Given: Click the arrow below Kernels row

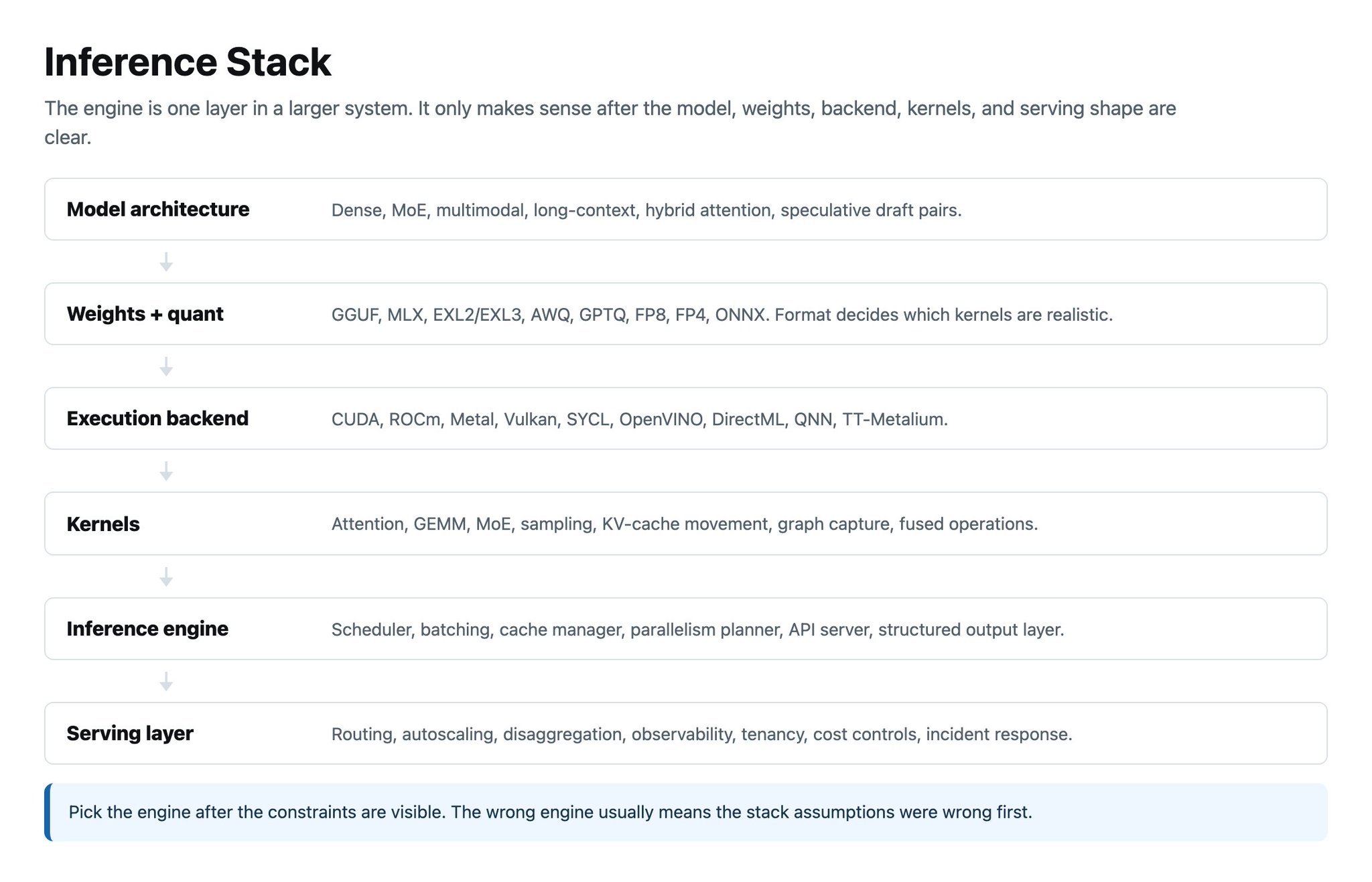Looking at the screenshot, I should pyautogui.click(x=166, y=577).
